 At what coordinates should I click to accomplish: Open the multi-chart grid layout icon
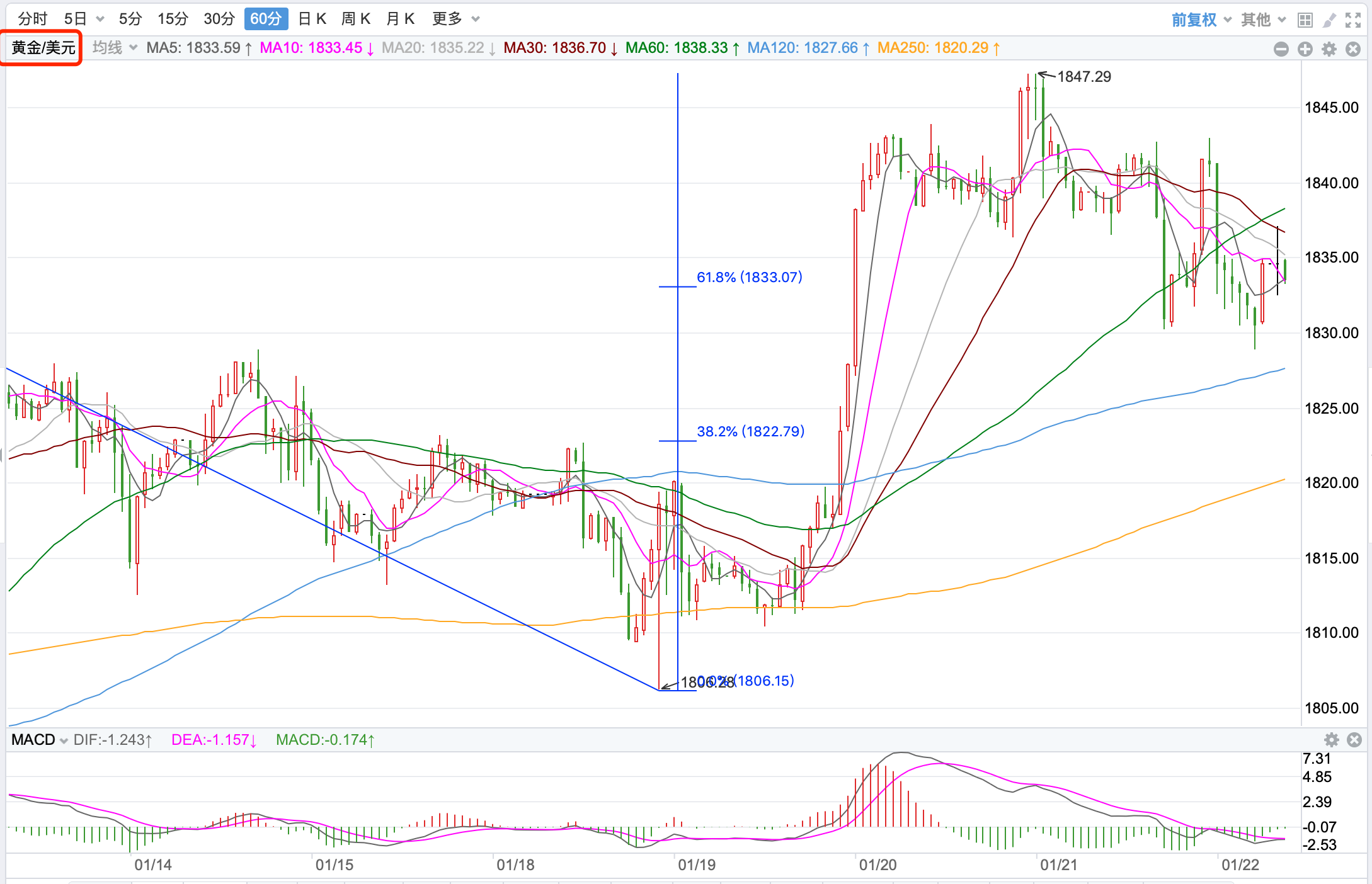point(1305,20)
